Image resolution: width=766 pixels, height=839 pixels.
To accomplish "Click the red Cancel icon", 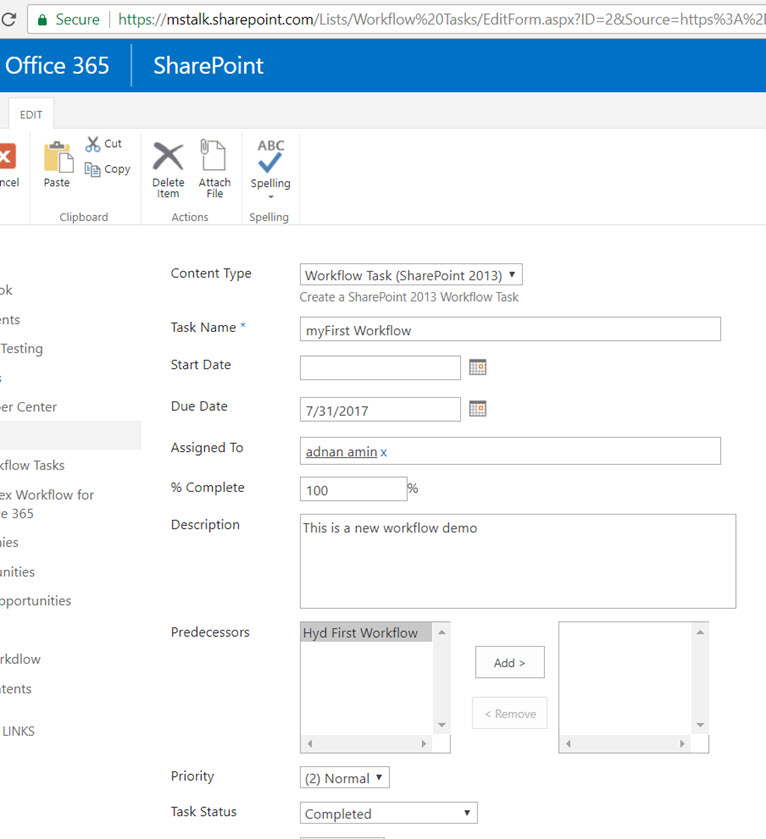I will tap(6, 156).
